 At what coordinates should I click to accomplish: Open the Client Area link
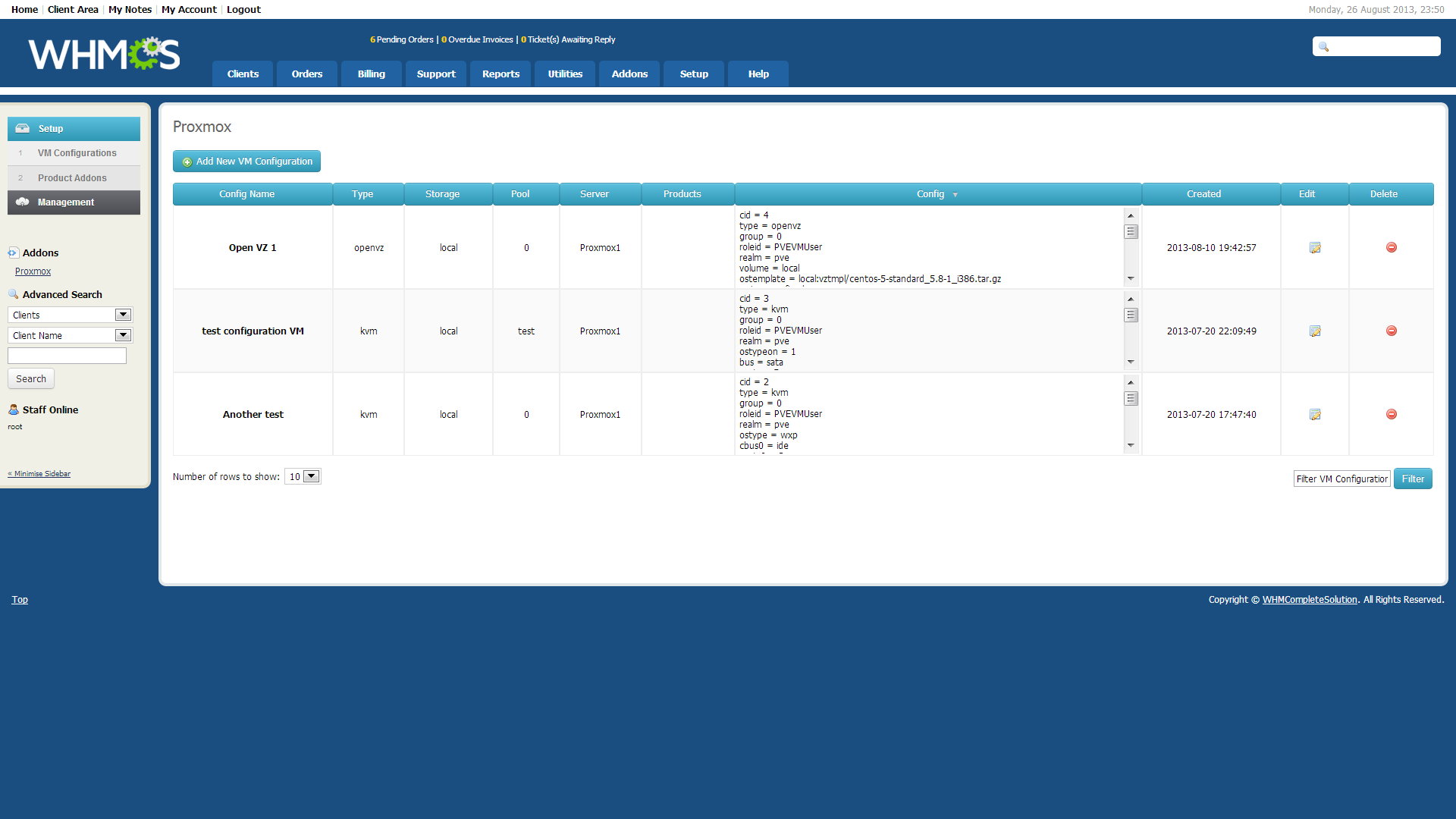[x=73, y=9]
